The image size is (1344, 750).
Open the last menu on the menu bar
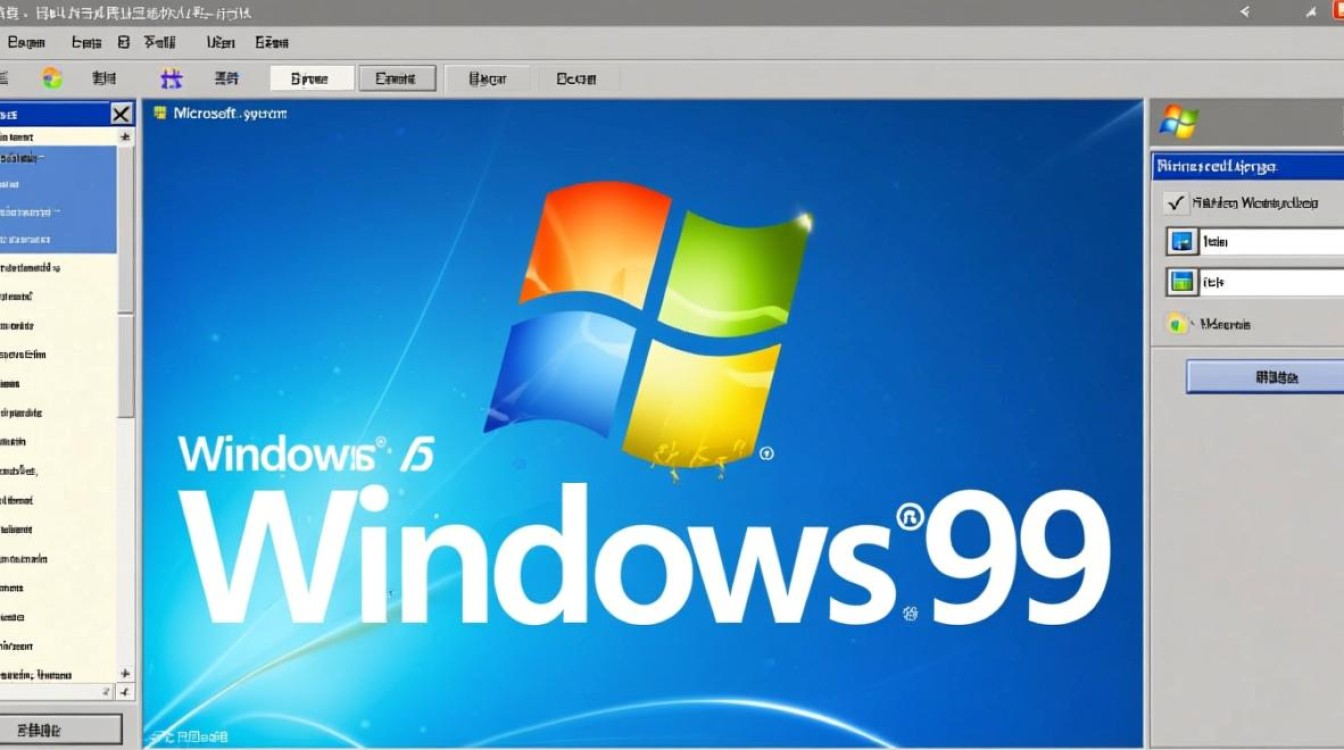coord(271,42)
